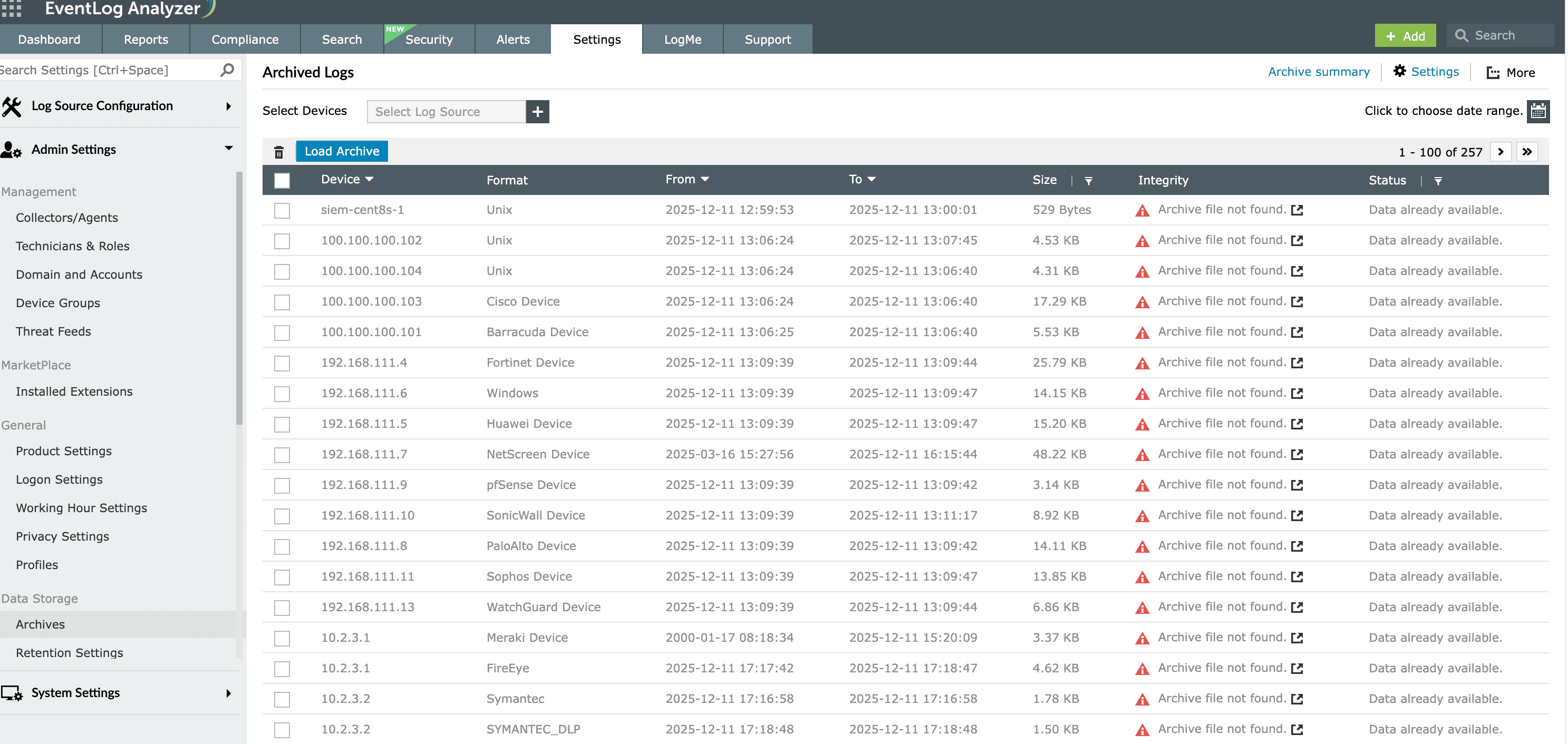
Task: Check the siem-cent8s-1 row checkbox
Action: [282, 210]
